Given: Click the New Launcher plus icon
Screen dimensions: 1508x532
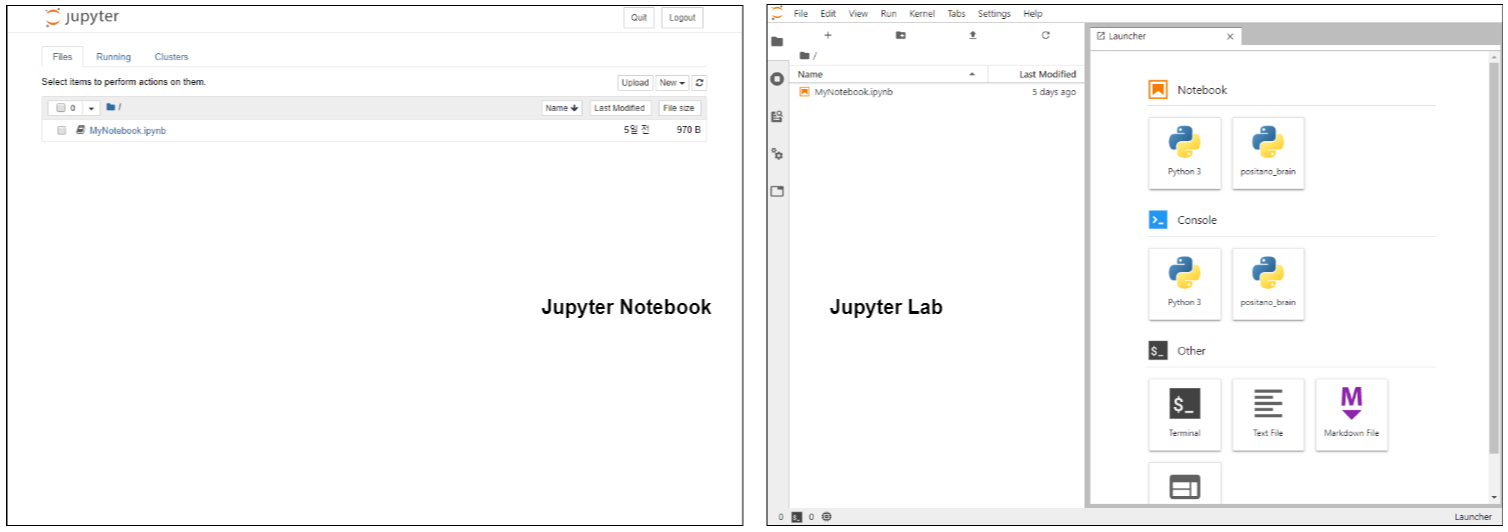Looking at the screenshot, I should tap(827, 35).
